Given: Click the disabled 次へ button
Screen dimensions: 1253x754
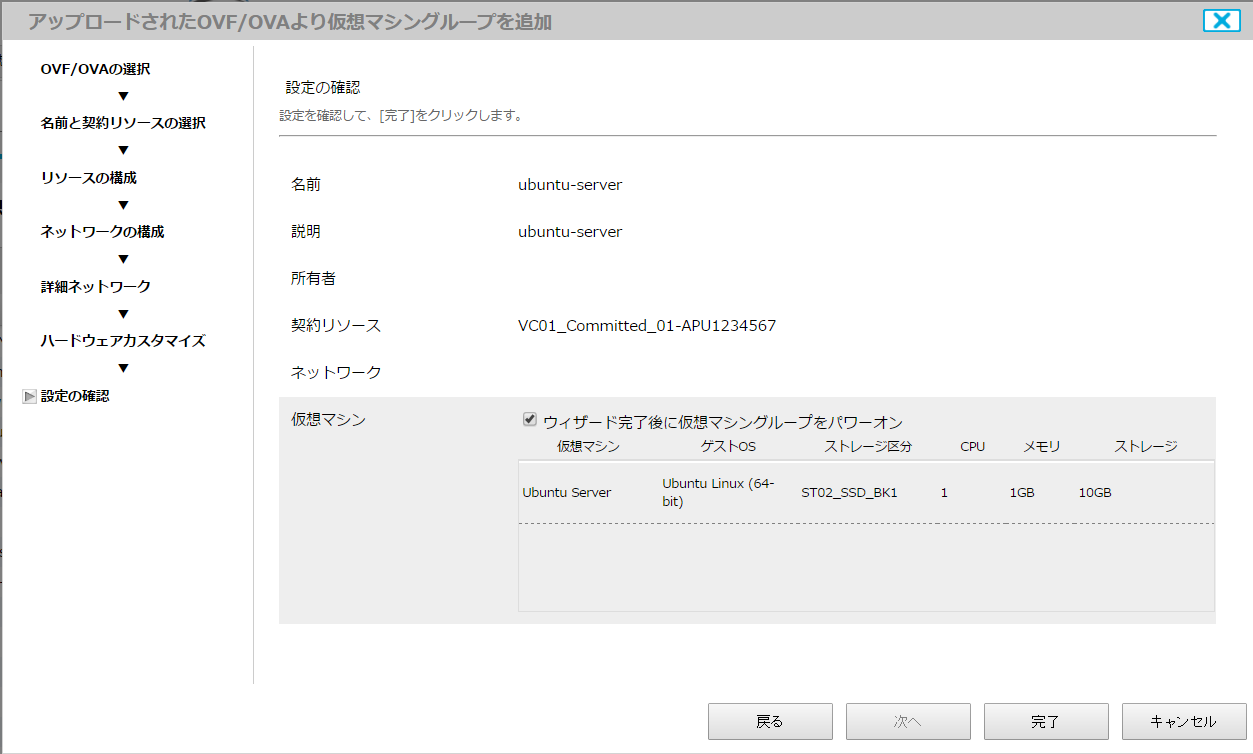Looking at the screenshot, I should coord(908,721).
